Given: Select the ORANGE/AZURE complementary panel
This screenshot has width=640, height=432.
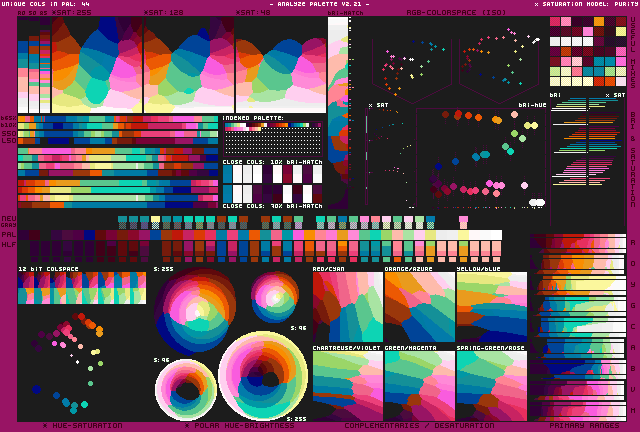Looking at the screenshot, I should [x=420, y=307].
